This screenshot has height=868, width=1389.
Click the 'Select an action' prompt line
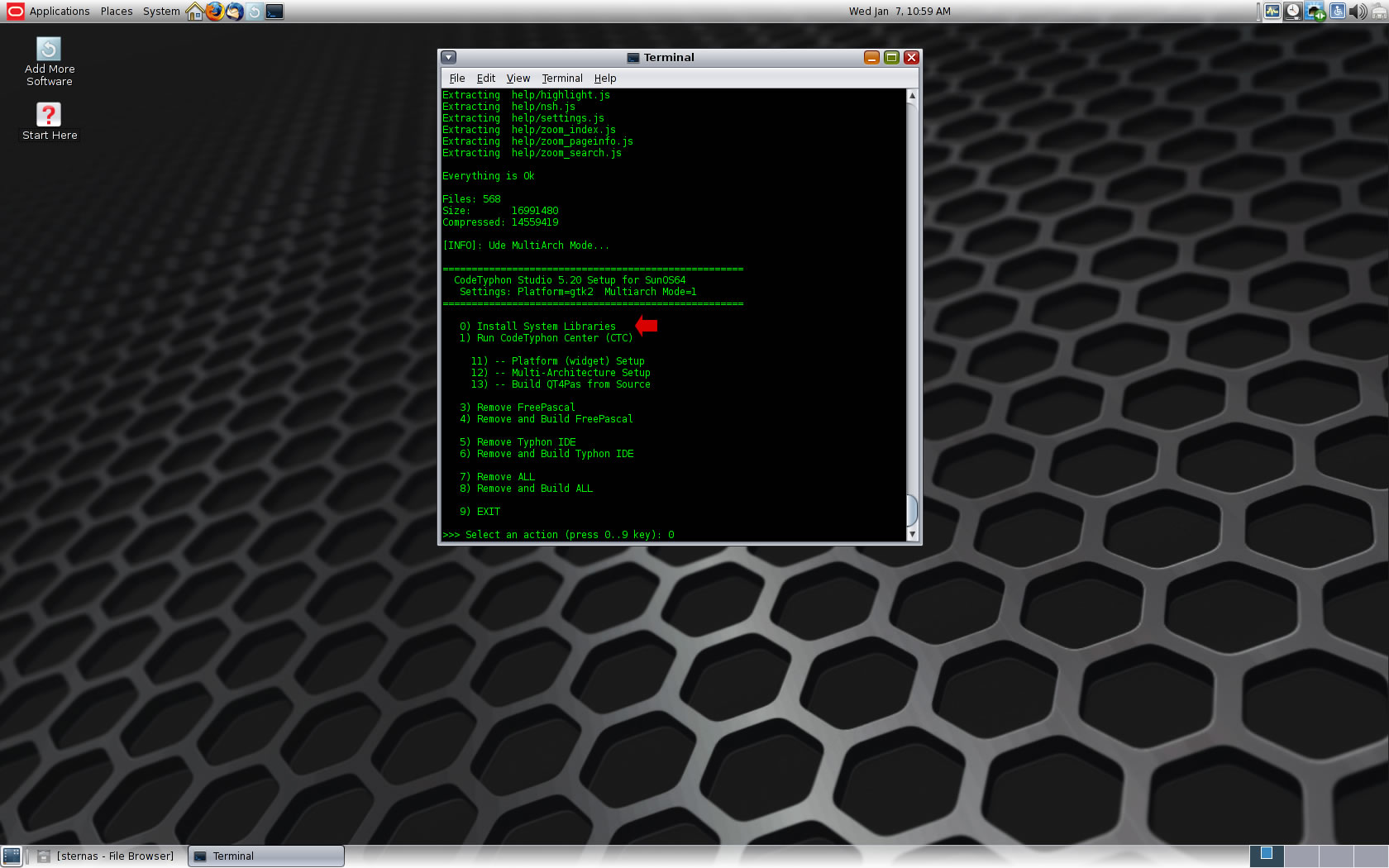coord(558,535)
